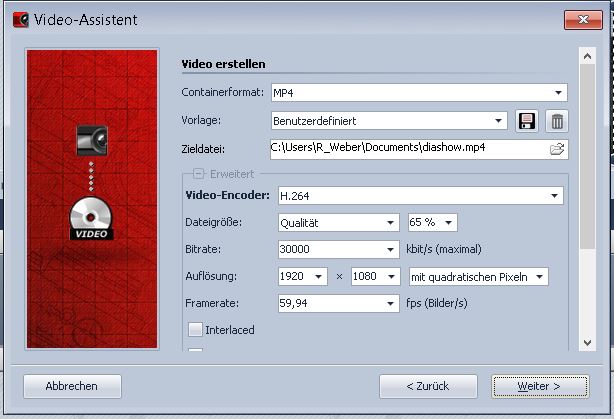
Task: Click the save template floppy disk icon
Action: coord(527,121)
